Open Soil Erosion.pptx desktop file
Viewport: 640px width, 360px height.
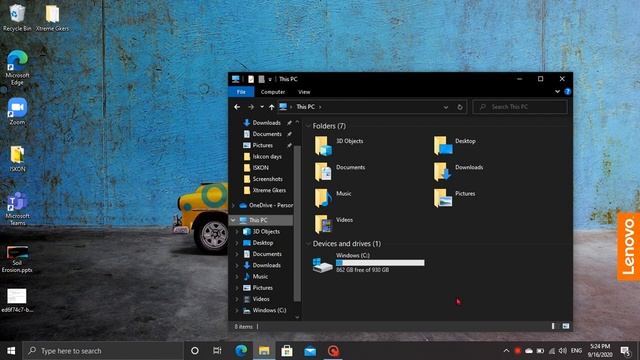pyautogui.click(x=17, y=260)
